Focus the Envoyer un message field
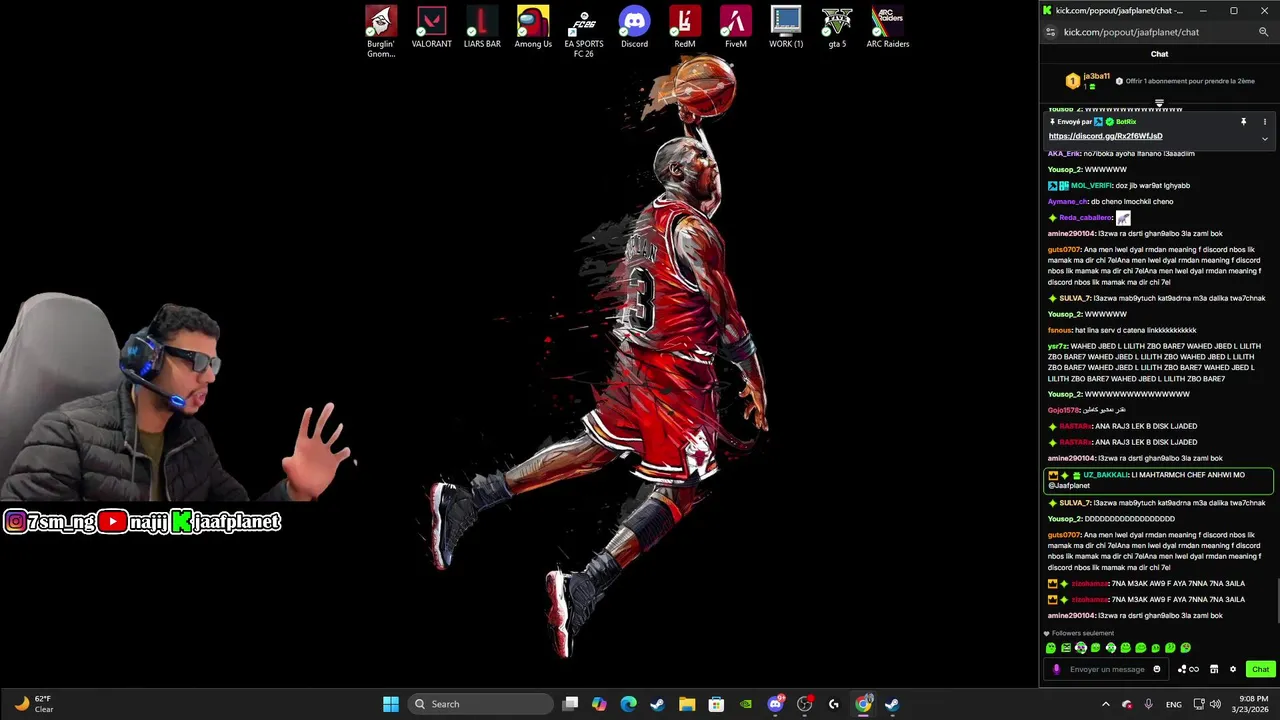This screenshot has width=1280, height=720. pyautogui.click(x=1107, y=669)
